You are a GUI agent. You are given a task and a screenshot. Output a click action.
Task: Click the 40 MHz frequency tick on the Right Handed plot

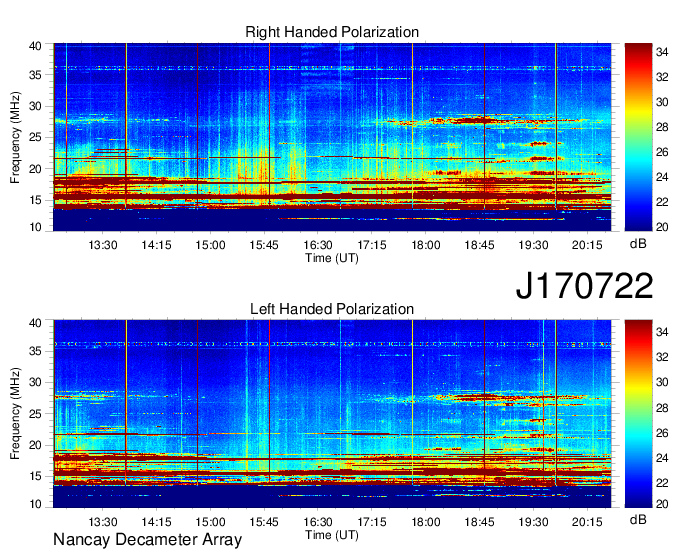[x=35, y=46]
